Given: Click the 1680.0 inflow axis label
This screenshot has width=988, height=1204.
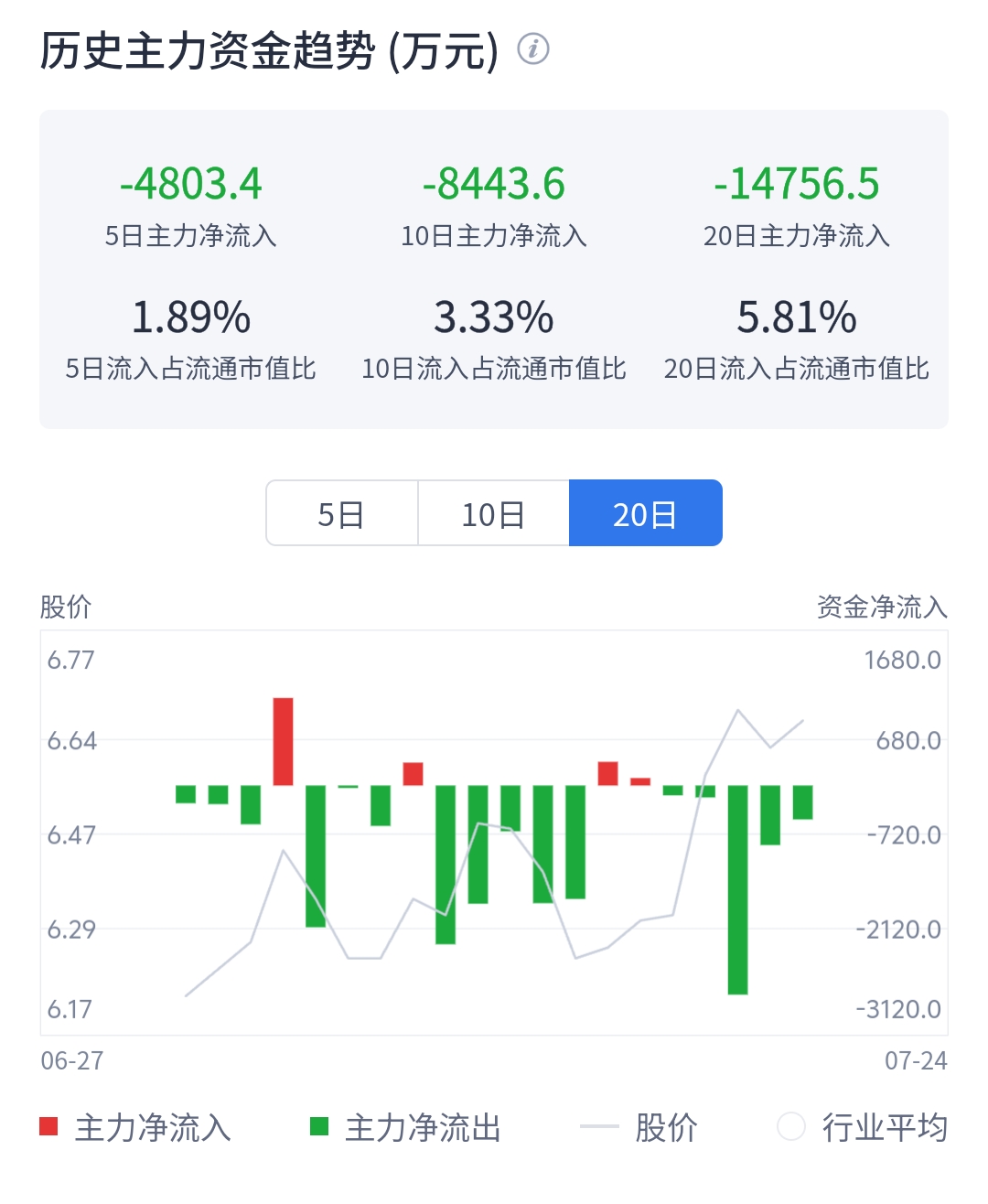Looking at the screenshot, I should pyautogui.click(x=903, y=660).
